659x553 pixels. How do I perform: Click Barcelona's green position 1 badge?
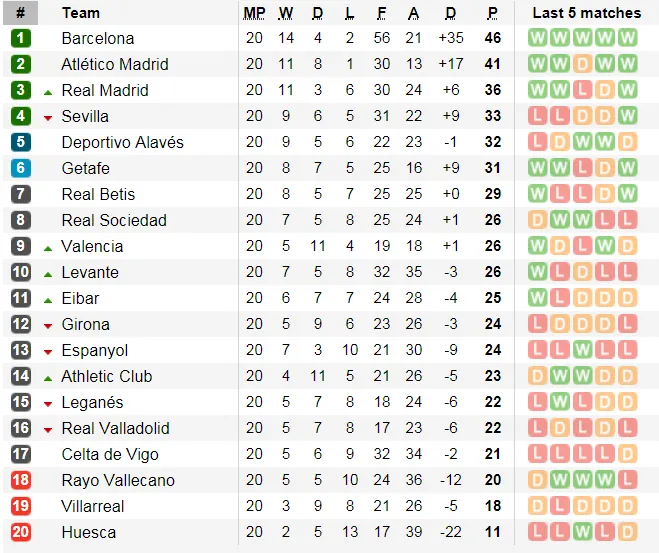(x=21, y=38)
